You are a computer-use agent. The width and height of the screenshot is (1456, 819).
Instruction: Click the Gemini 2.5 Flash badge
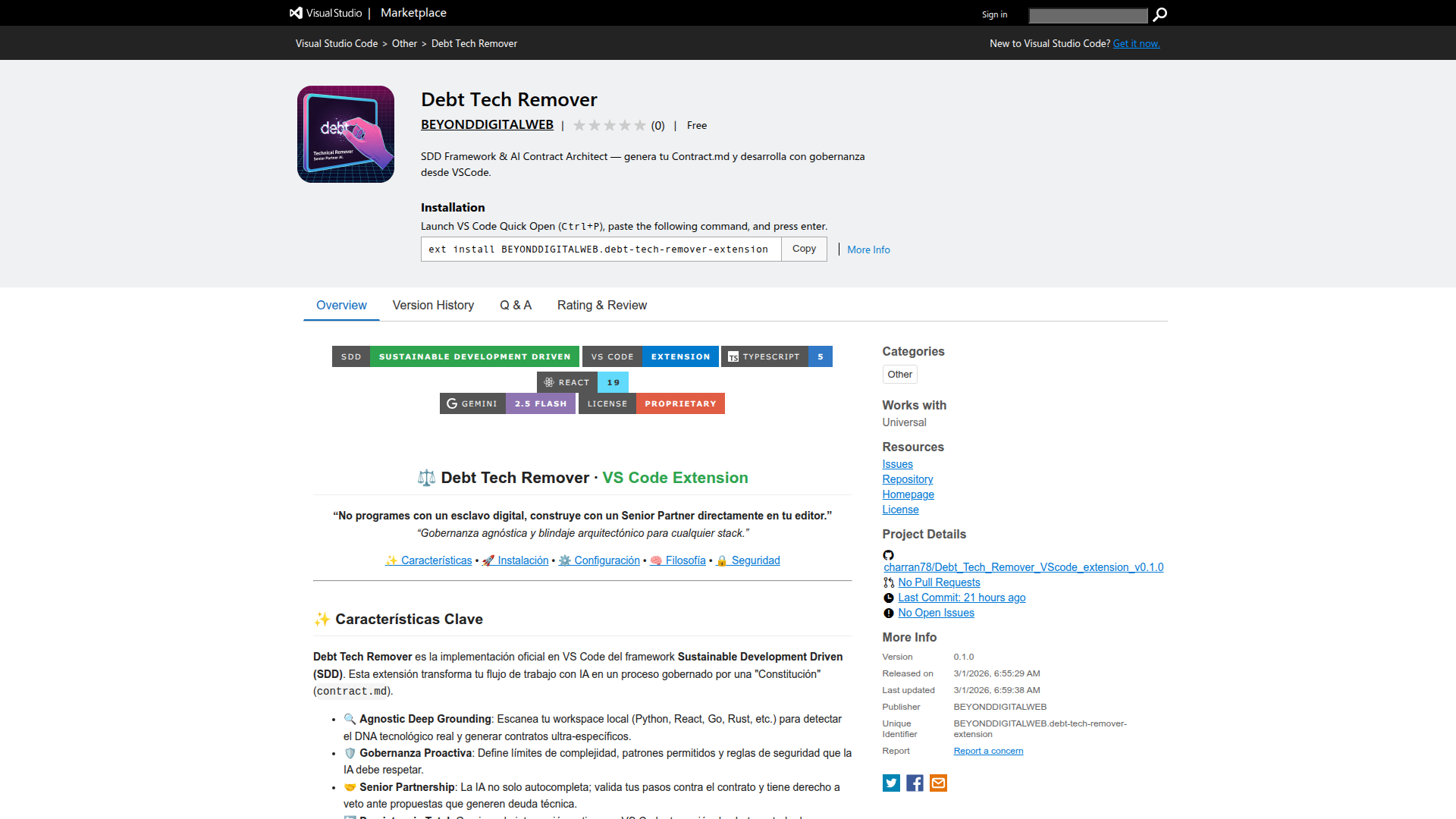[507, 403]
